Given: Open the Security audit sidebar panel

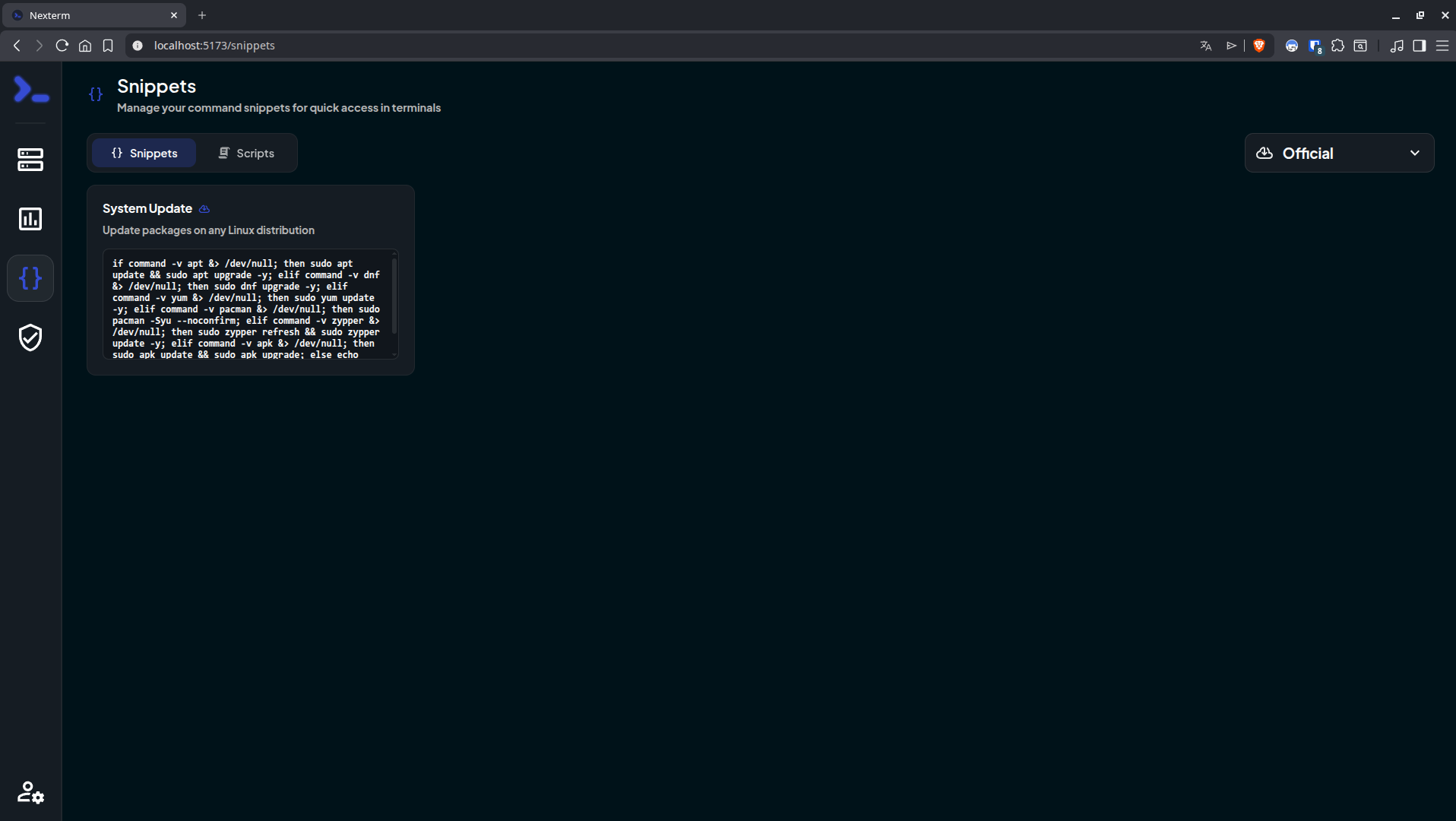Looking at the screenshot, I should coord(30,338).
